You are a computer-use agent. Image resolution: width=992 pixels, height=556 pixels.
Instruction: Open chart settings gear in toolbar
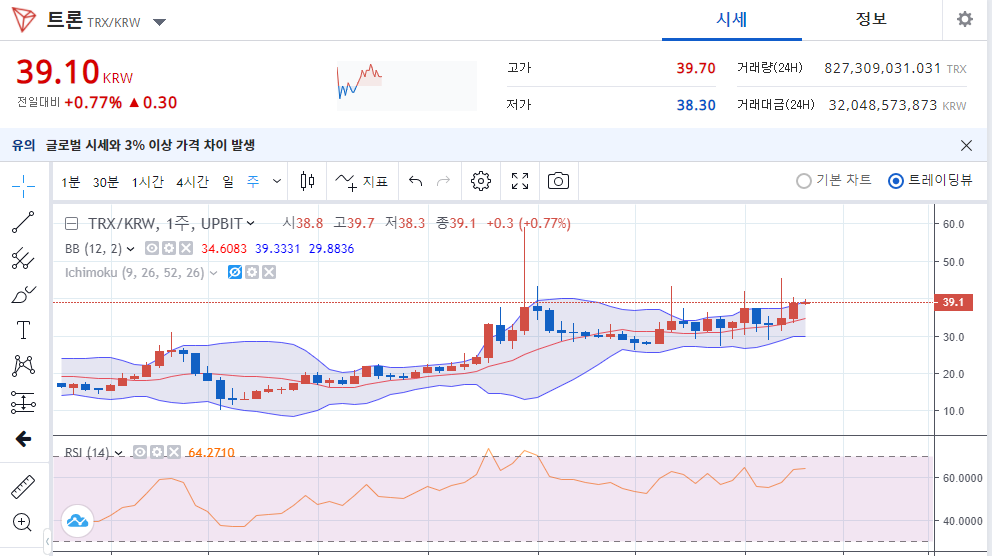[481, 182]
